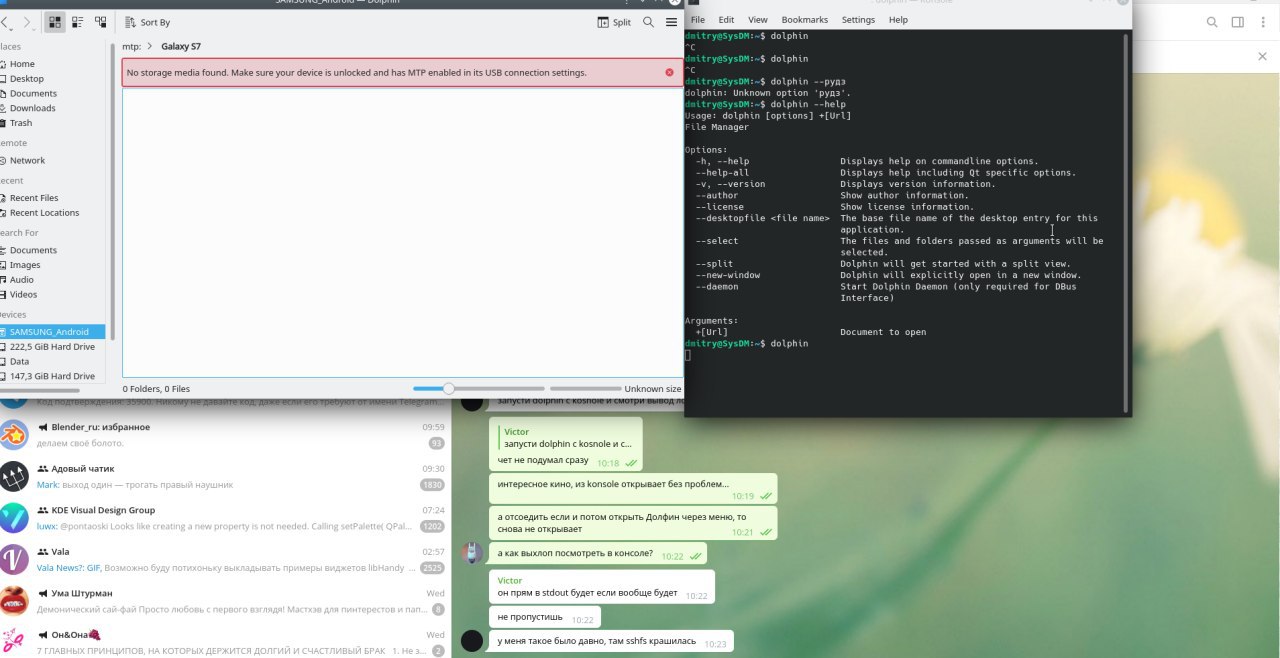This screenshot has height=658, width=1280.
Task: Open 222,5 GiB Hard Drive device
Action: coord(52,347)
